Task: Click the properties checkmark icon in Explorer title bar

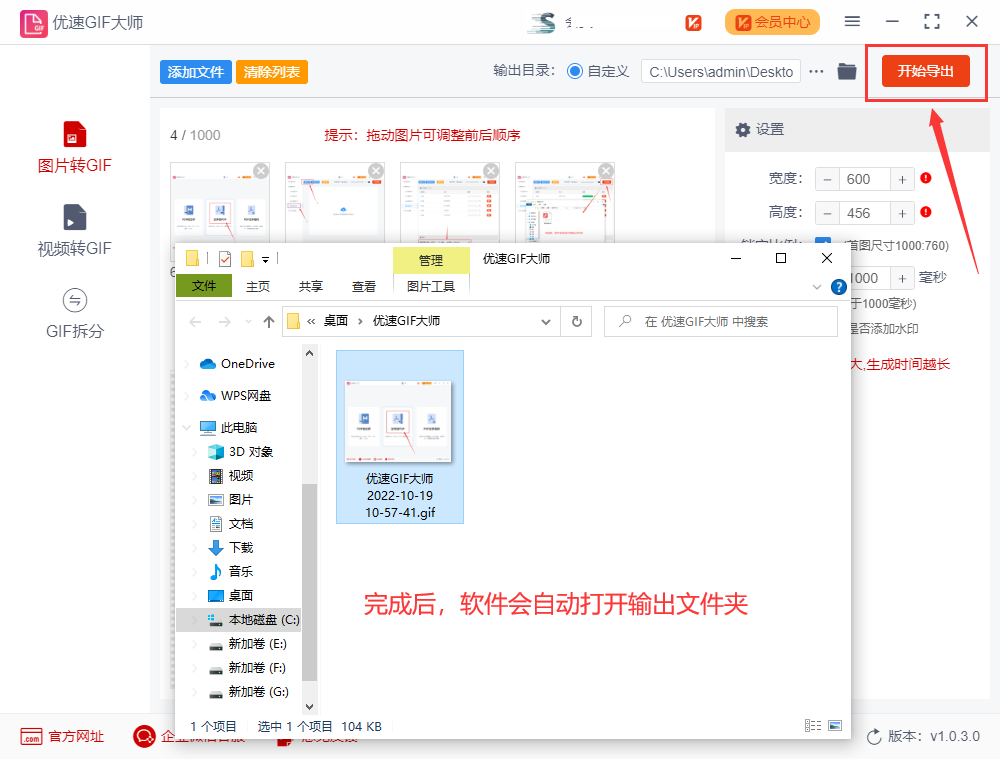Action: click(224, 258)
